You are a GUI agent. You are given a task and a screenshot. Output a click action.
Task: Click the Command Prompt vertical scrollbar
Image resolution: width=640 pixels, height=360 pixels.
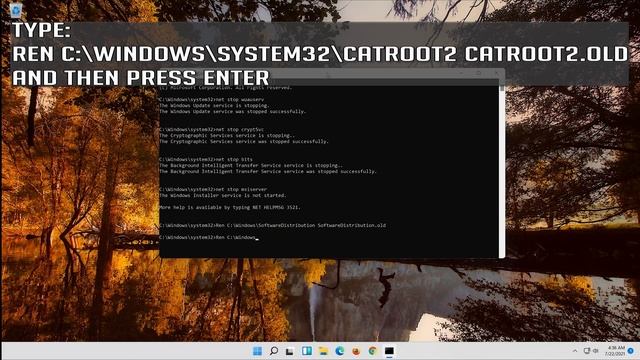tap(502, 171)
